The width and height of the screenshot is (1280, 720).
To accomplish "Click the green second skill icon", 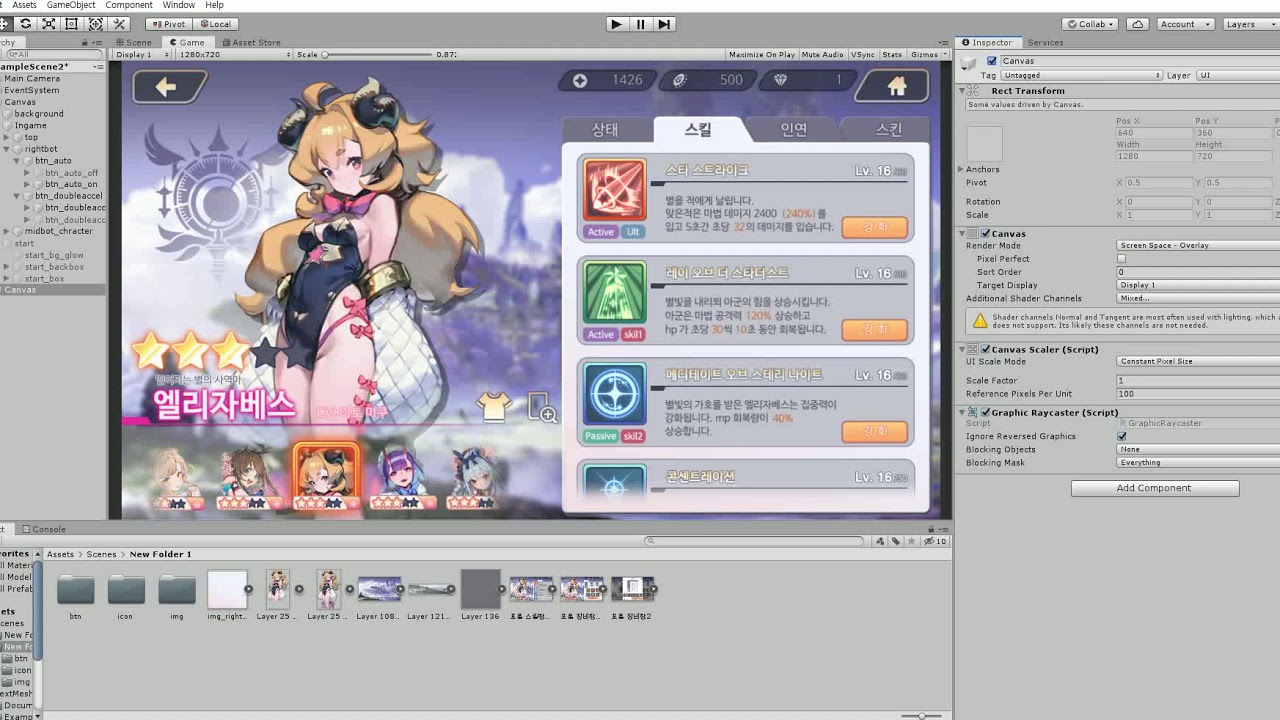I will [x=614, y=292].
